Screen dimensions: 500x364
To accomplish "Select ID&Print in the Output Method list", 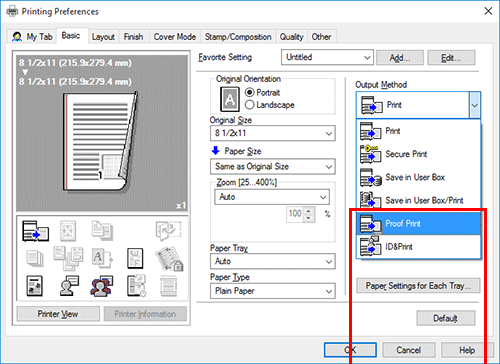I will point(419,247).
